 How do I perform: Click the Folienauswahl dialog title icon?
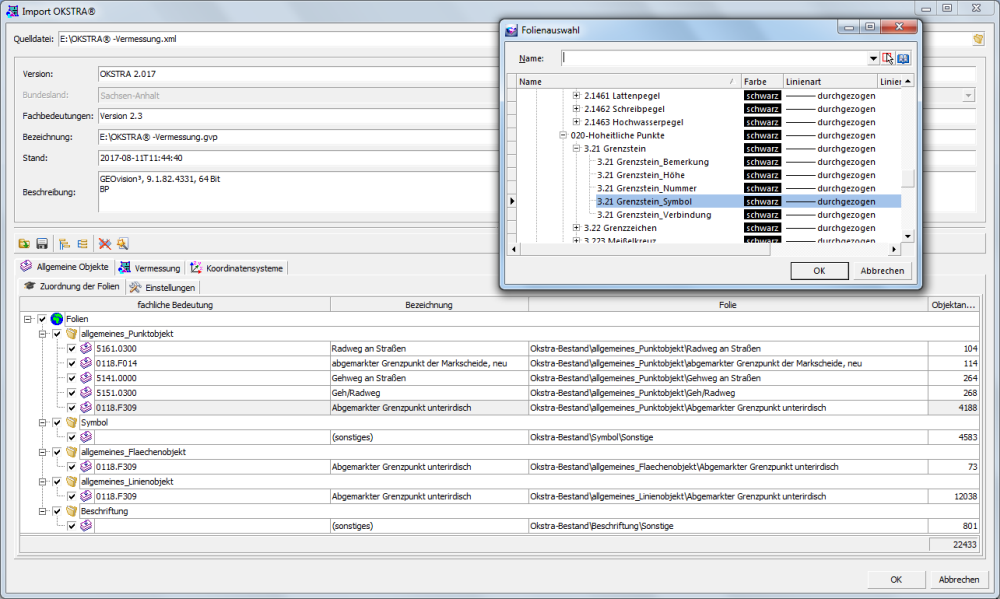point(511,30)
